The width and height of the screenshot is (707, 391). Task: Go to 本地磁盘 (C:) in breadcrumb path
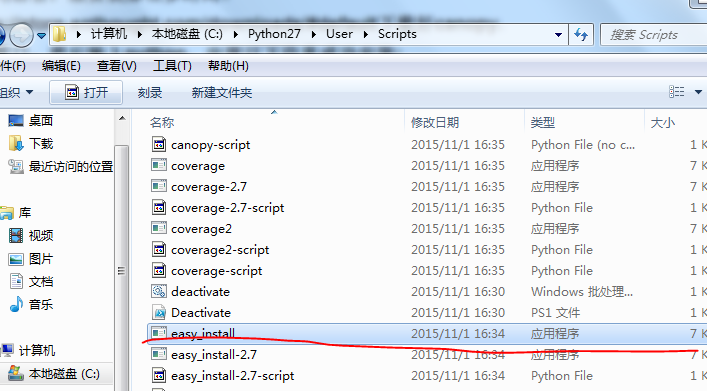(187, 34)
